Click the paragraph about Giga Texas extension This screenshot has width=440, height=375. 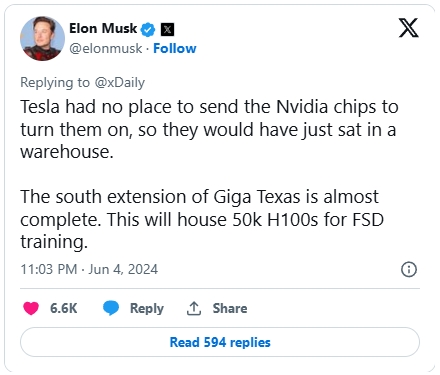[x=202, y=219]
